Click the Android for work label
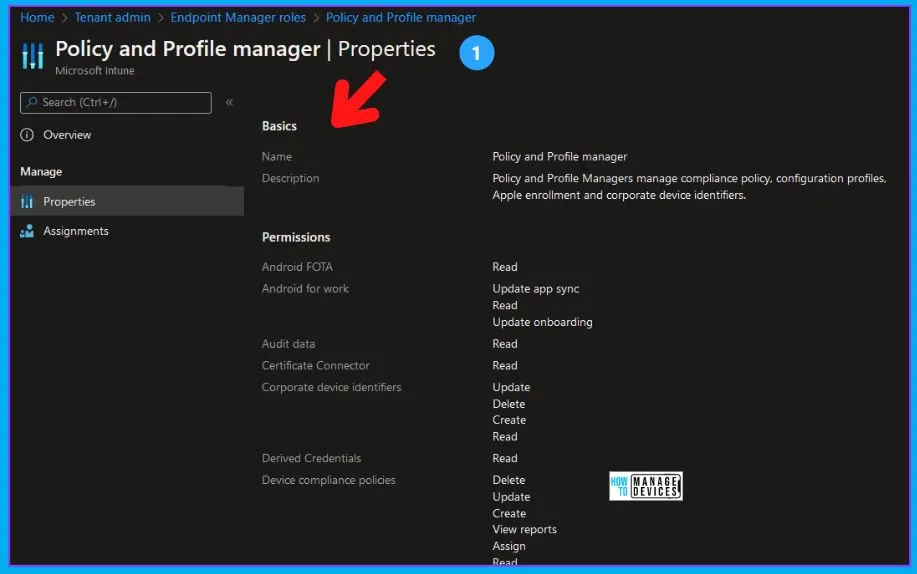 pyautogui.click(x=305, y=288)
